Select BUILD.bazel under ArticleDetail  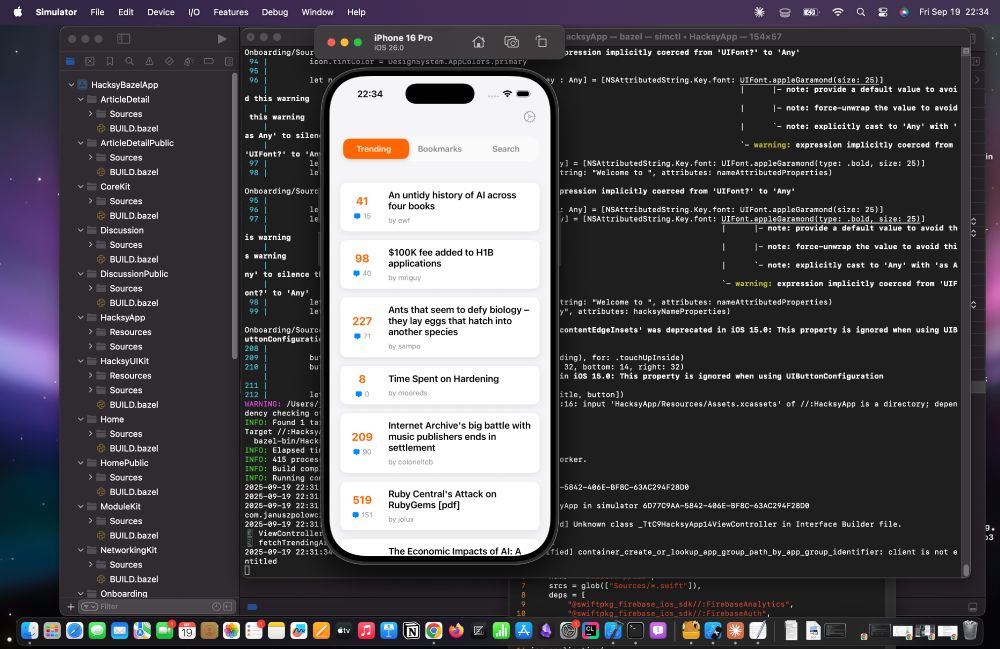133,128
